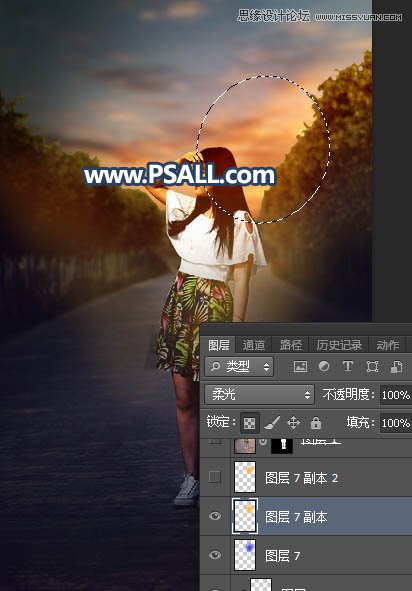This screenshot has height=591, width=412.
Task: Open the 类型 layer filter dropdown
Action: tap(239, 367)
